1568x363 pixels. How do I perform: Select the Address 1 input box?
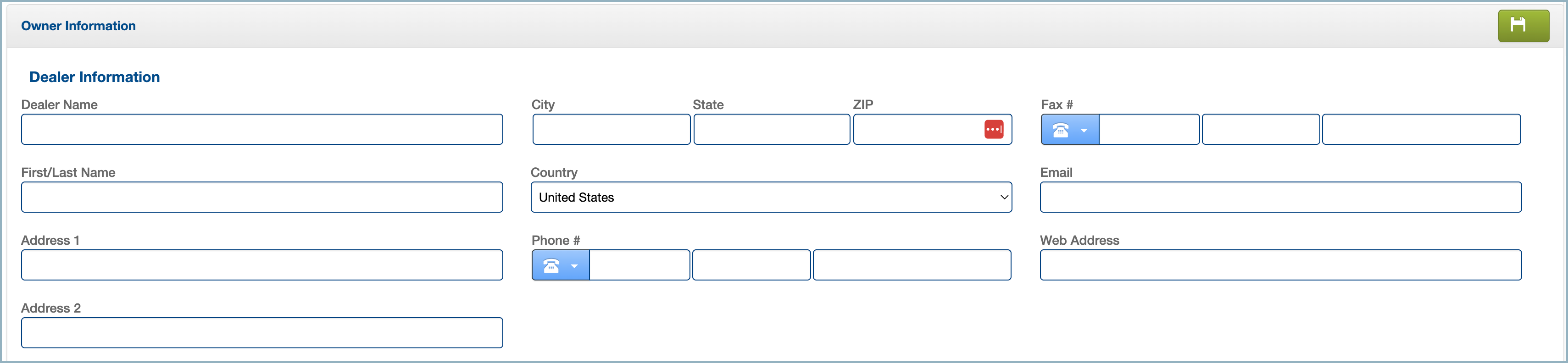click(262, 265)
